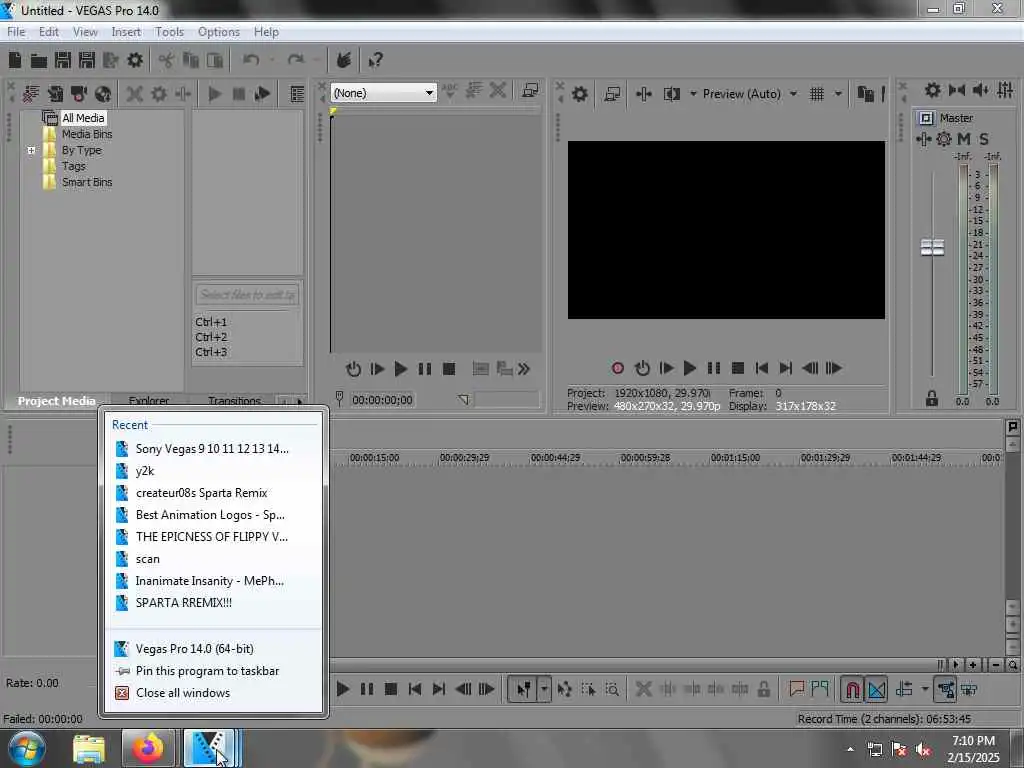Open recent project SPARTA RREMIX!!!
This screenshot has width=1024, height=768.
(214, 603)
